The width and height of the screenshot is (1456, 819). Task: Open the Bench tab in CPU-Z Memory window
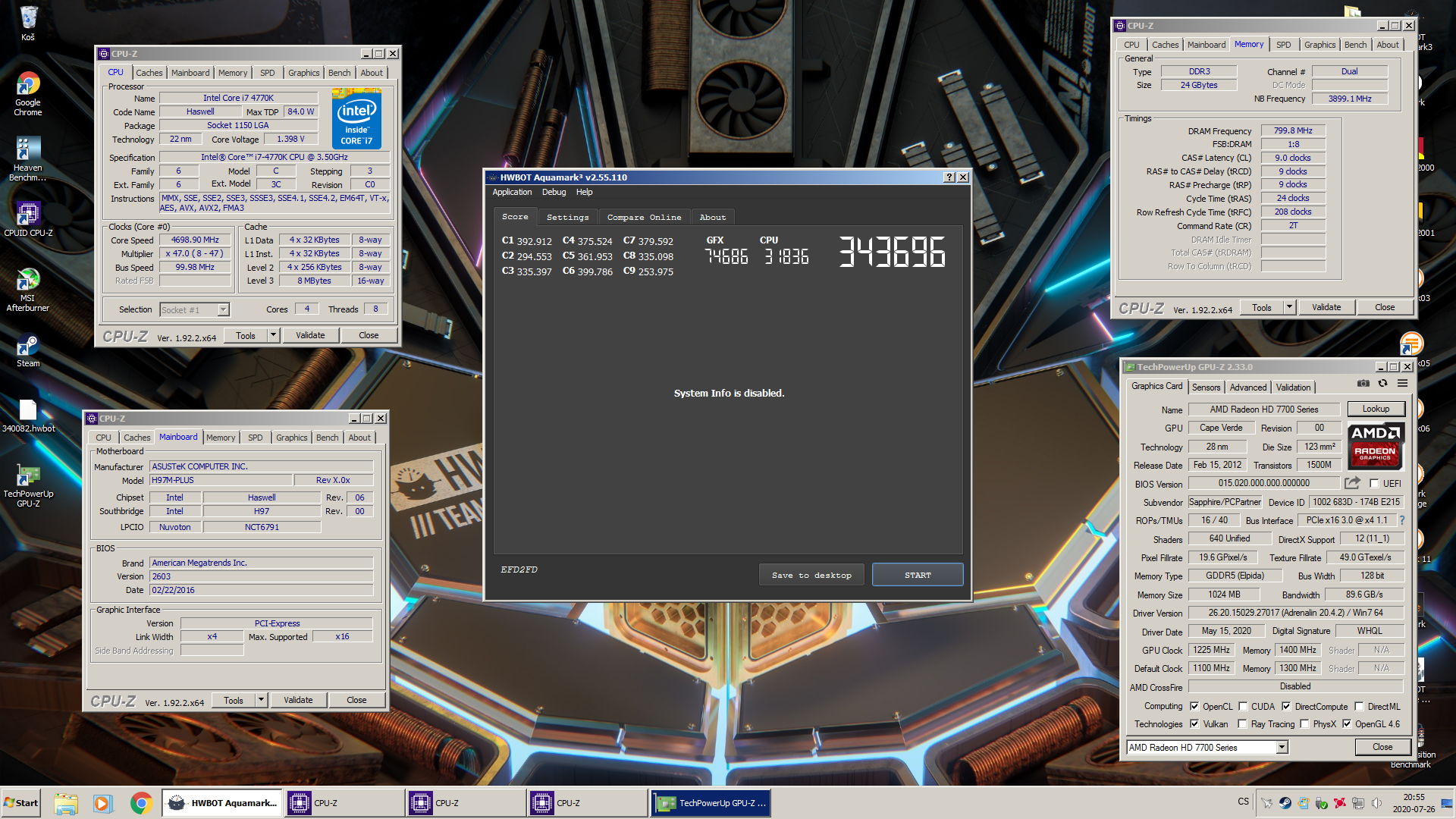pos(1355,45)
